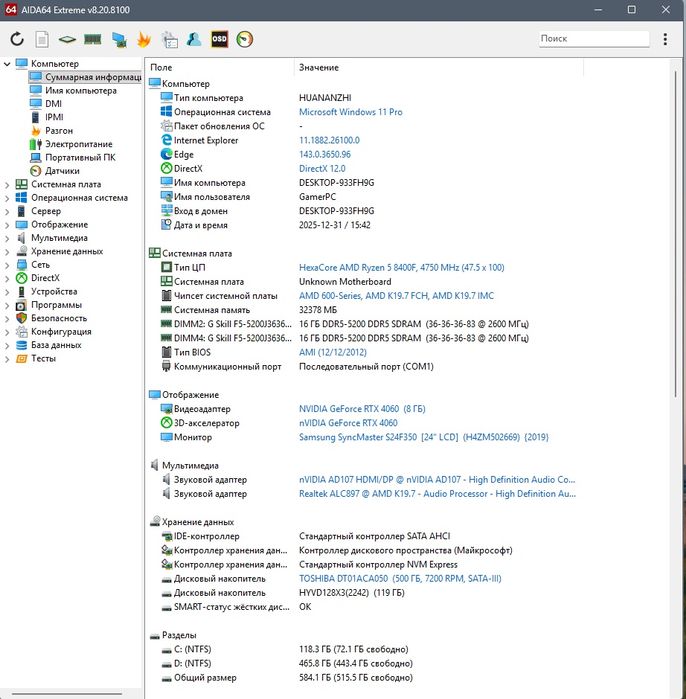This screenshot has height=699, width=686.
Task: Open the Датчики tree item
Action: click(x=55, y=171)
